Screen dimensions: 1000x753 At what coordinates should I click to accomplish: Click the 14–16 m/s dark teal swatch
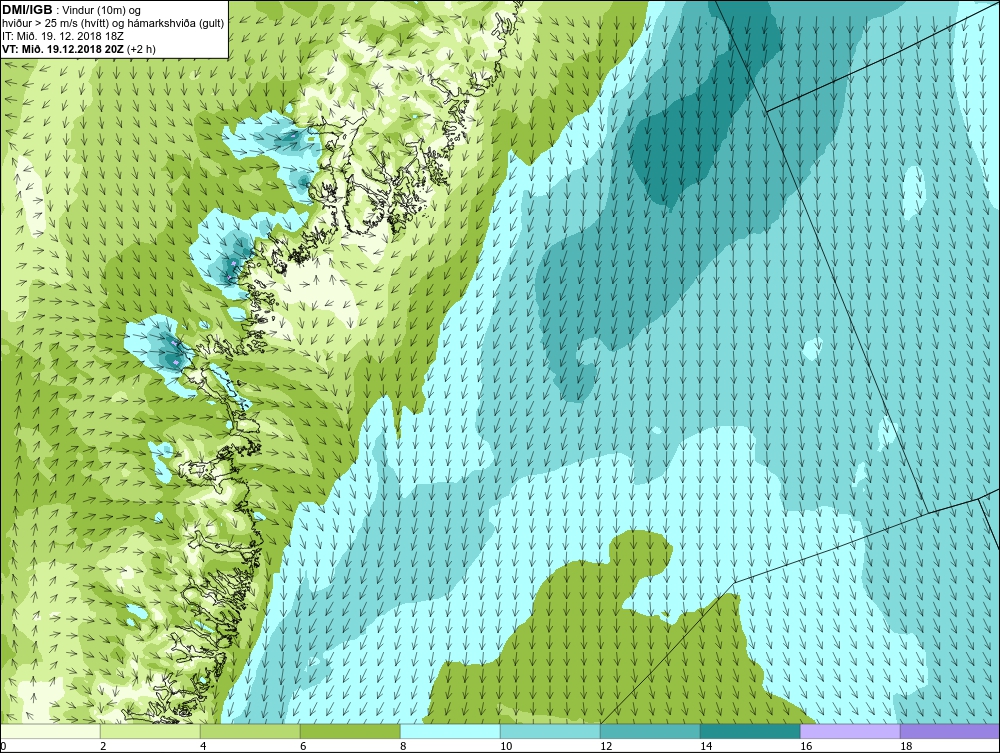(x=750, y=731)
